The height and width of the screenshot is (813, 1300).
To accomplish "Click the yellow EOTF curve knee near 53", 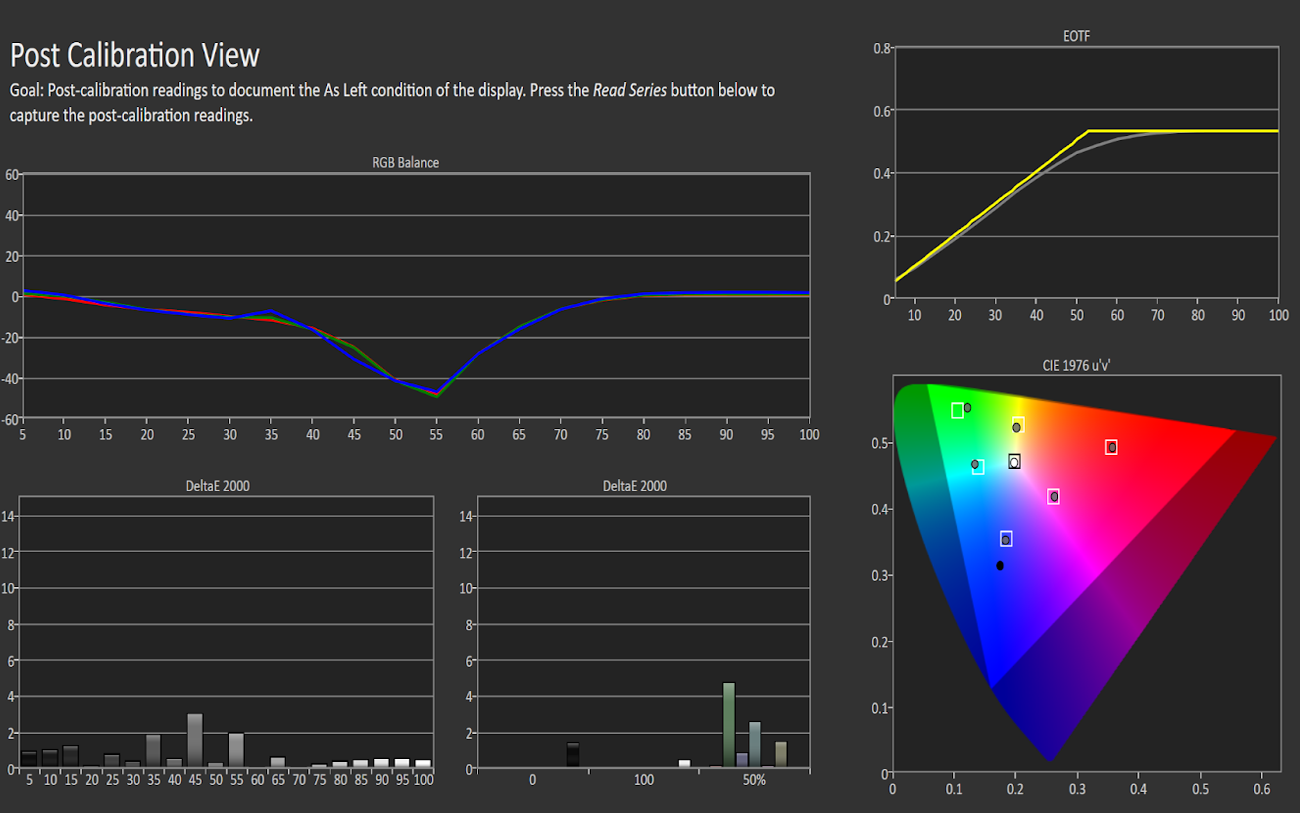I will click(x=1087, y=131).
